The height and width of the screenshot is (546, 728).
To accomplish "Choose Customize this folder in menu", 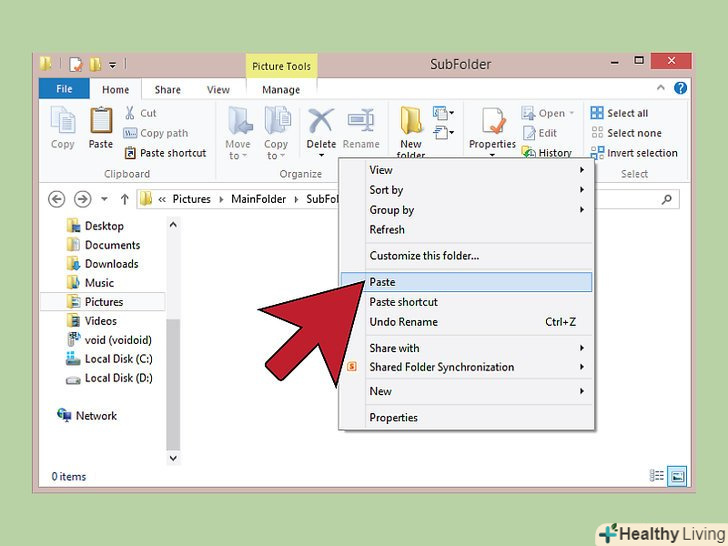I will (x=467, y=256).
